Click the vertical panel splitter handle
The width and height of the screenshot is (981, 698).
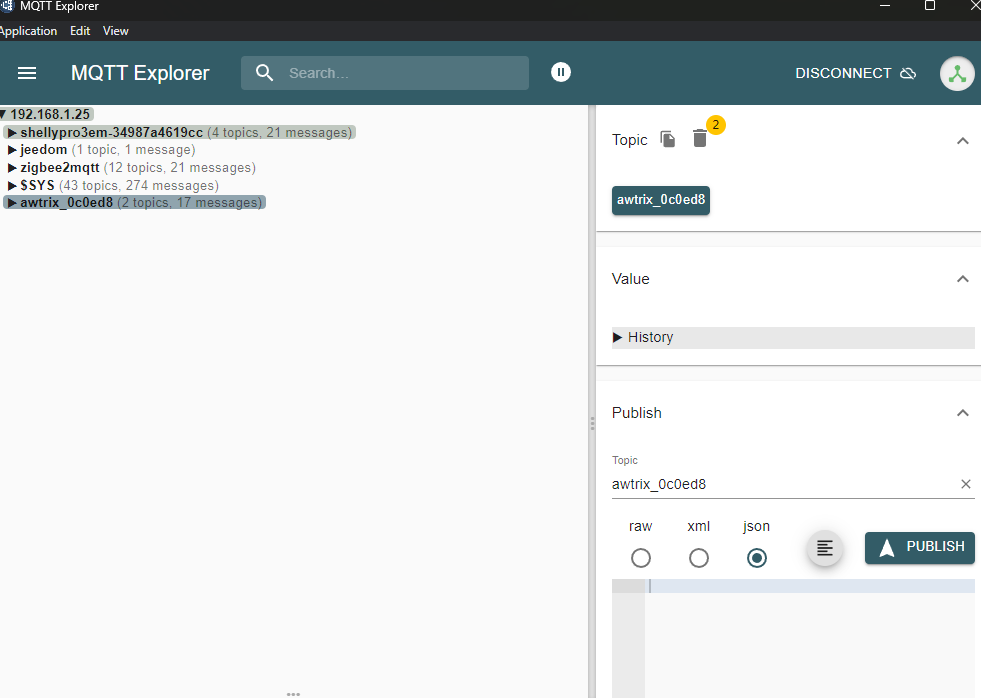point(592,423)
